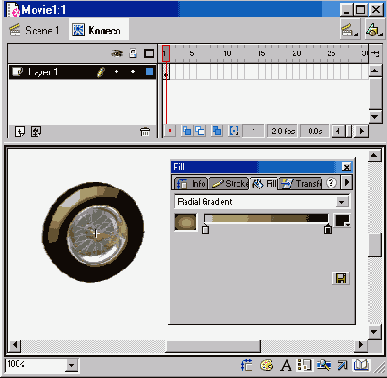Image resolution: width=387 pixels, height=378 pixels.
Task: Delete layer using the trash can icon
Action: coord(145,132)
